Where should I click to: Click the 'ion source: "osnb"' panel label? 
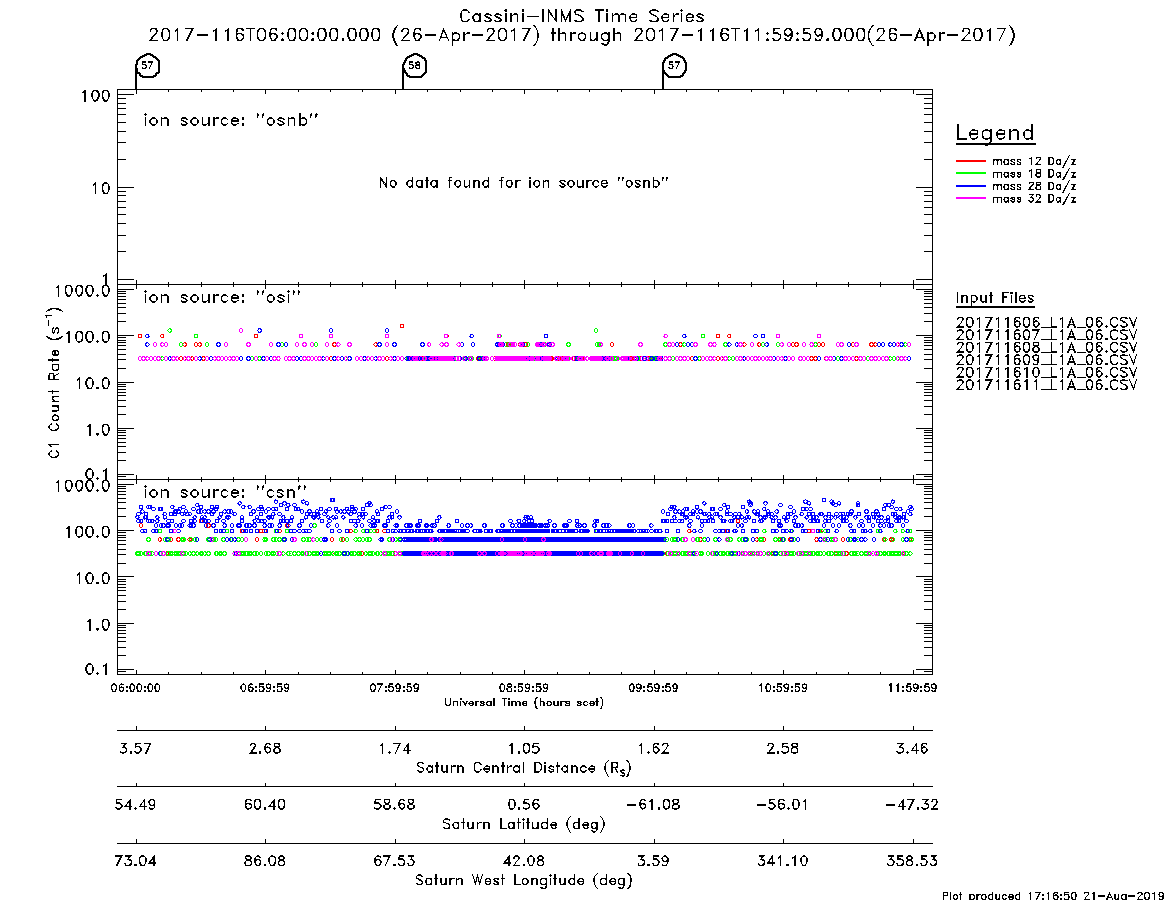(231, 120)
